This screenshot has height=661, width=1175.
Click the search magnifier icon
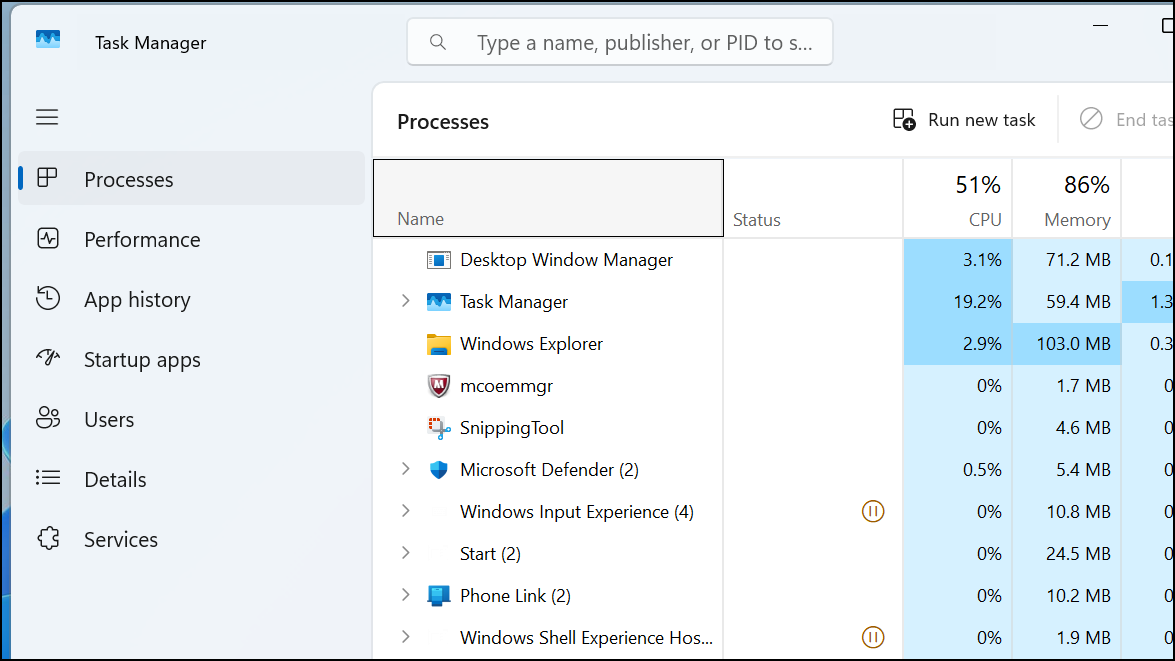438,43
